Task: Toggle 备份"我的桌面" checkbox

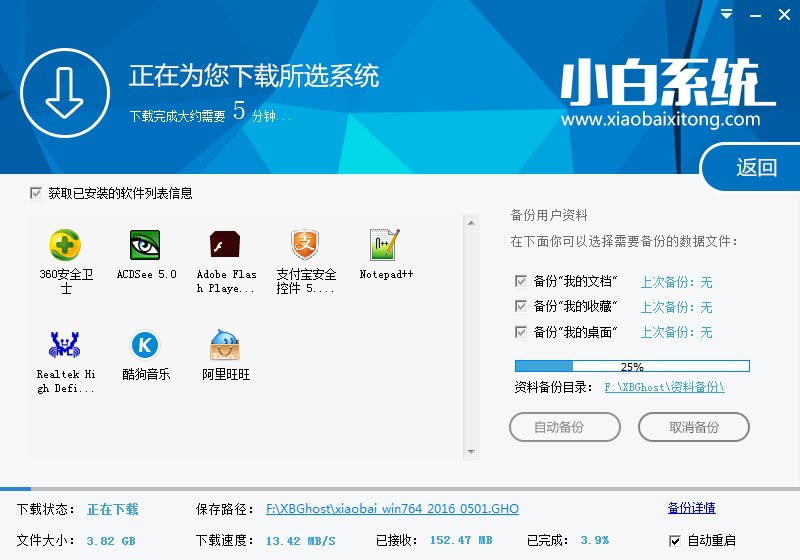Action: (521, 332)
